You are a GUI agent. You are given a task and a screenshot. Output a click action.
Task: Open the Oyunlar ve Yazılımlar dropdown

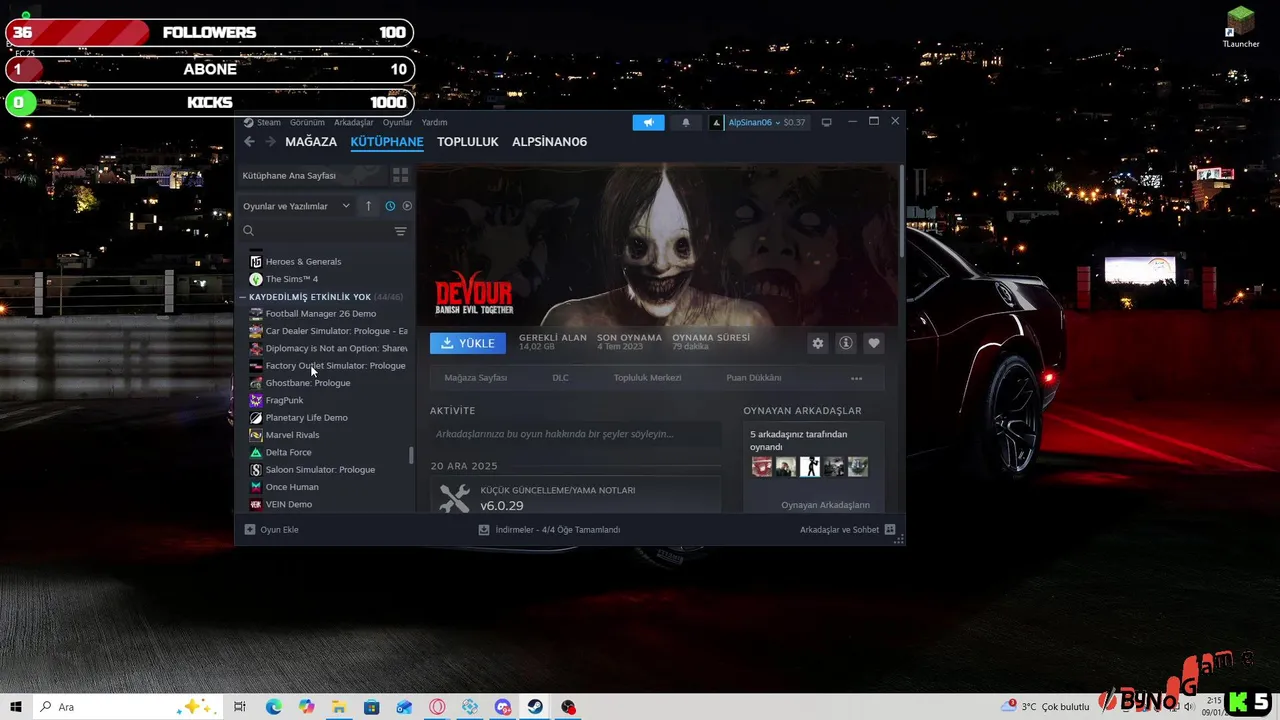click(297, 206)
